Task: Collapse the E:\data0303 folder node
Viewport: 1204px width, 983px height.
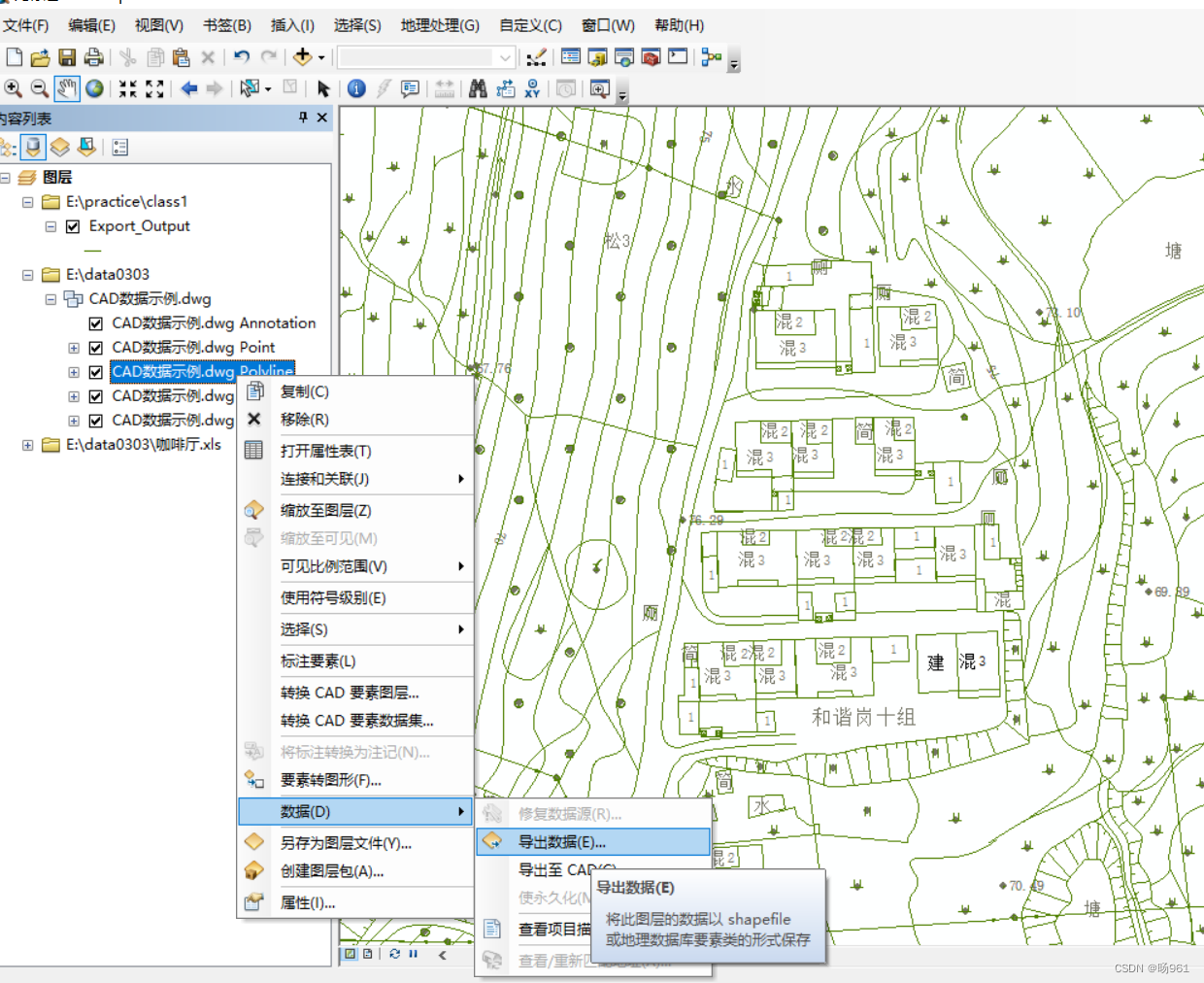Action: (27, 274)
